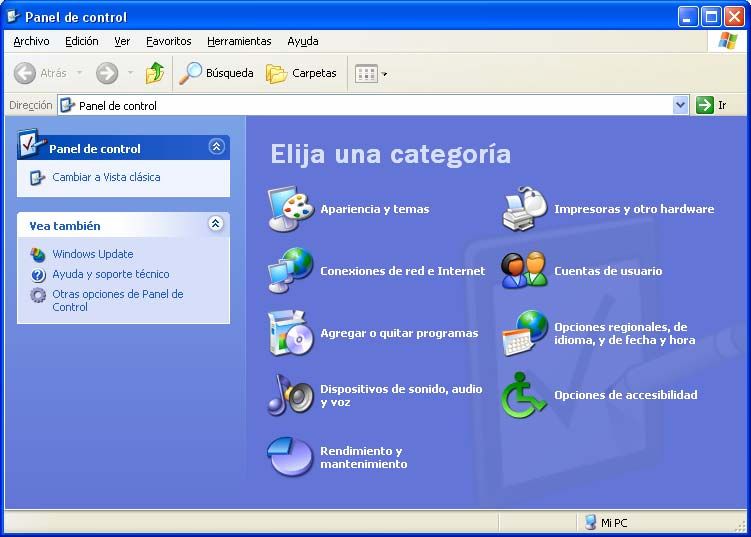Click the Opciones de accesibilidad label
Screen dimensions: 751x537
[626, 395]
